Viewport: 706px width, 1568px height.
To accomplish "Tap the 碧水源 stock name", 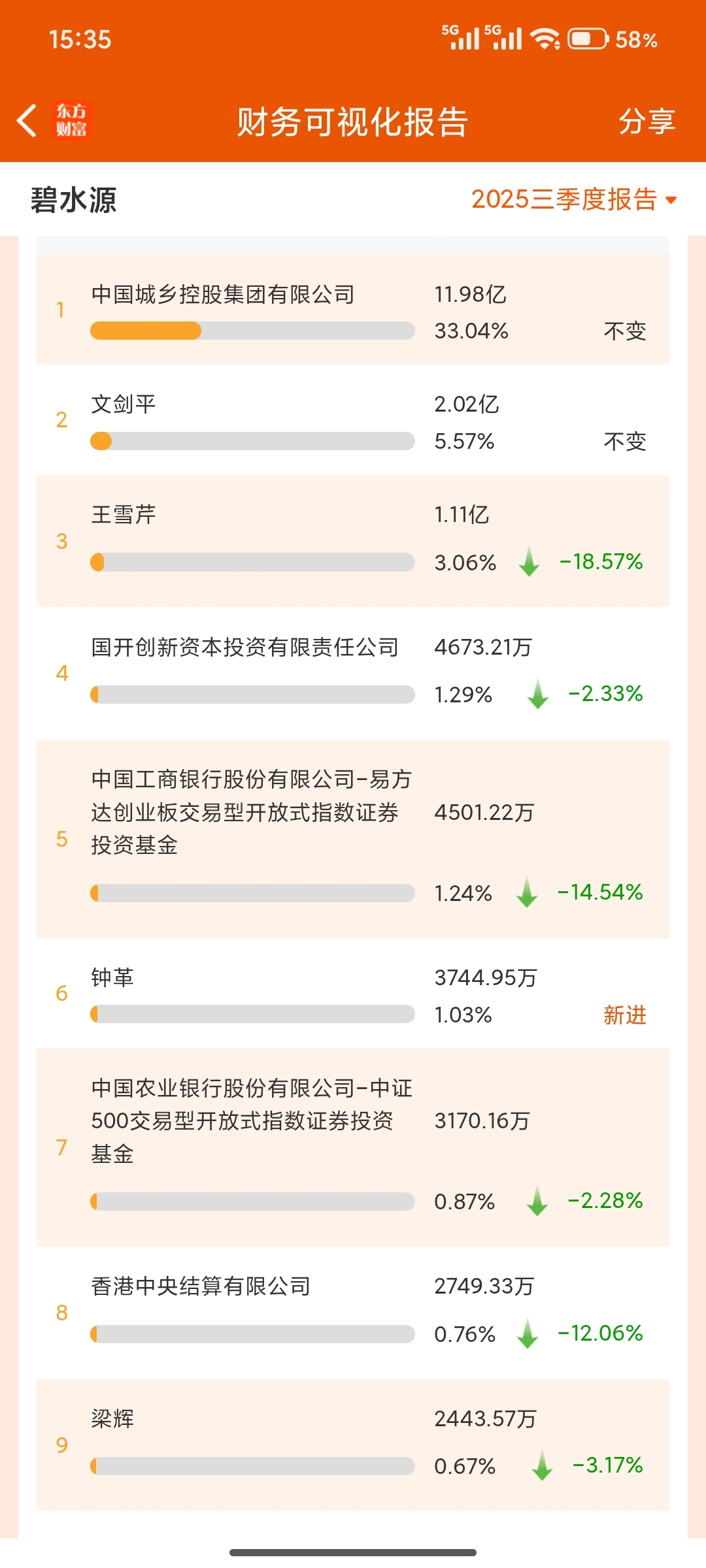I will click(x=73, y=200).
